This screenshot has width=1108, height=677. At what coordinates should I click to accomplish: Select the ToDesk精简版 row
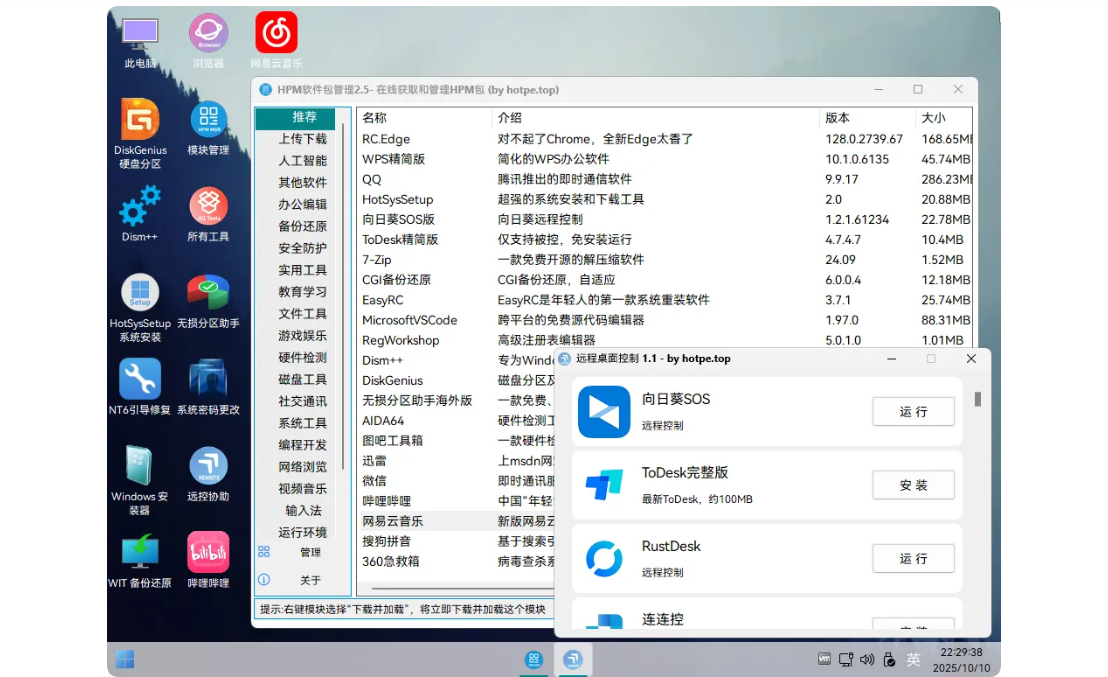point(664,240)
